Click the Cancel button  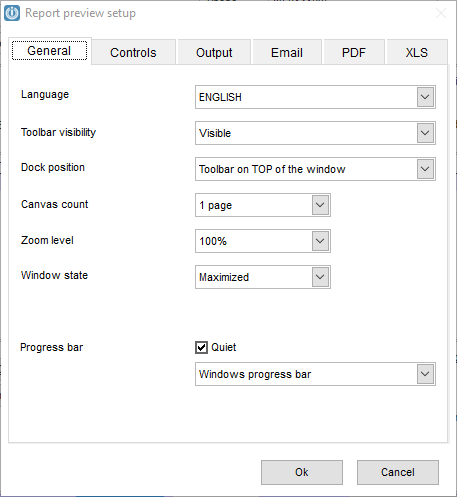pyautogui.click(x=398, y=472)
